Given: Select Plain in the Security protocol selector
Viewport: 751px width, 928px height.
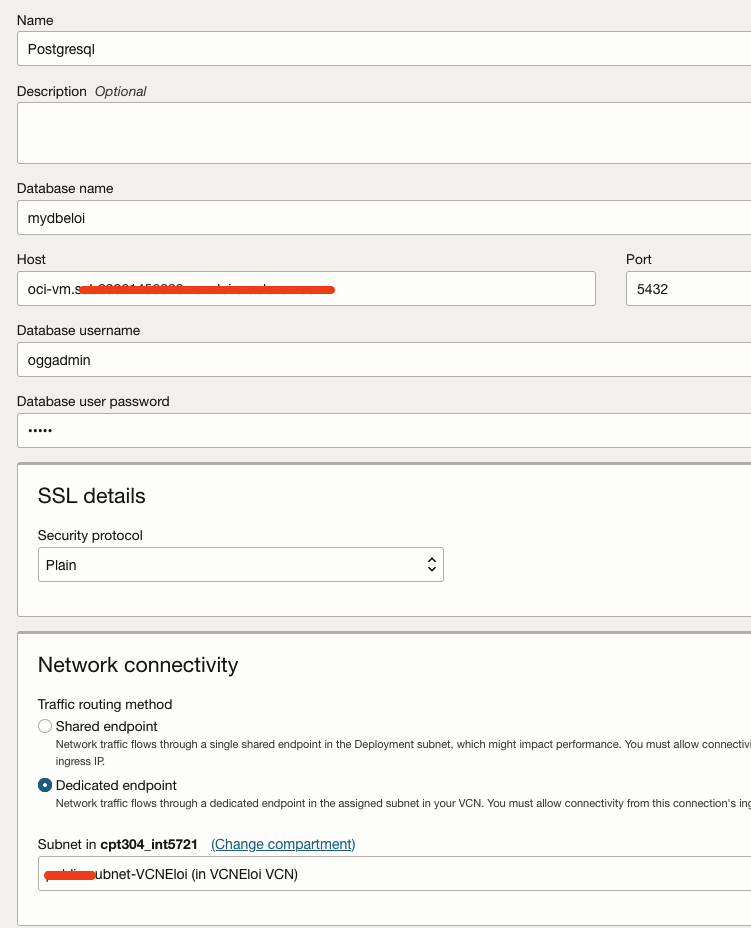Looking at the screenshot, I should [x=240, y=564].
